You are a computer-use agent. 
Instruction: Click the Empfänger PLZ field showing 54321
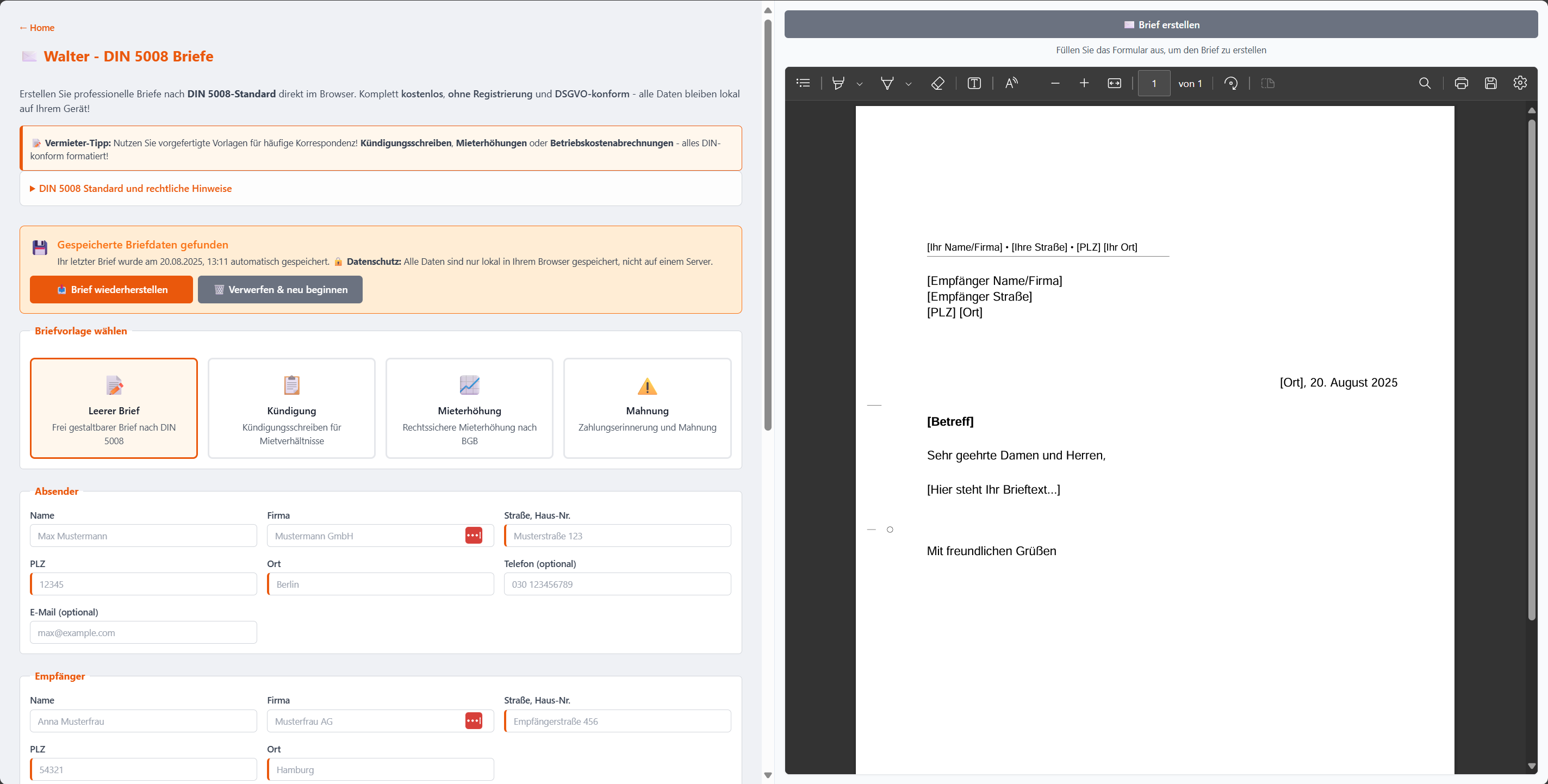143,769
